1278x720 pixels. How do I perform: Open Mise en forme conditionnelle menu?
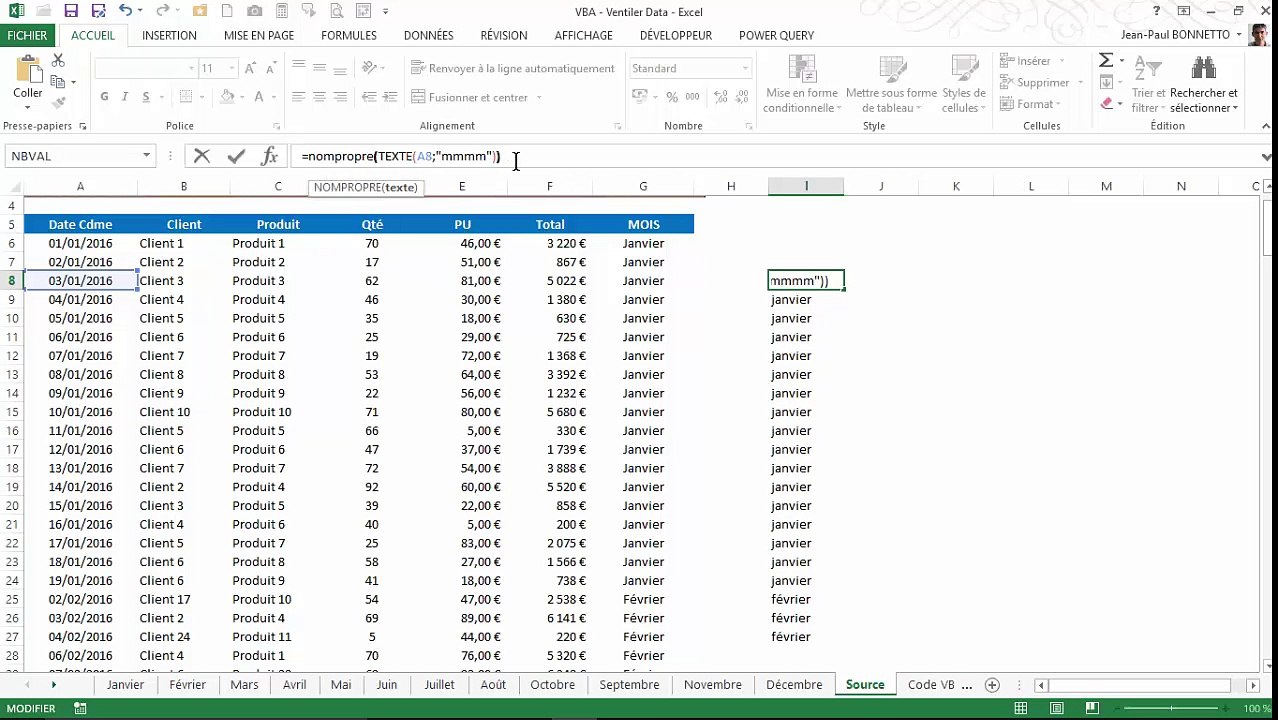(802, 84)
